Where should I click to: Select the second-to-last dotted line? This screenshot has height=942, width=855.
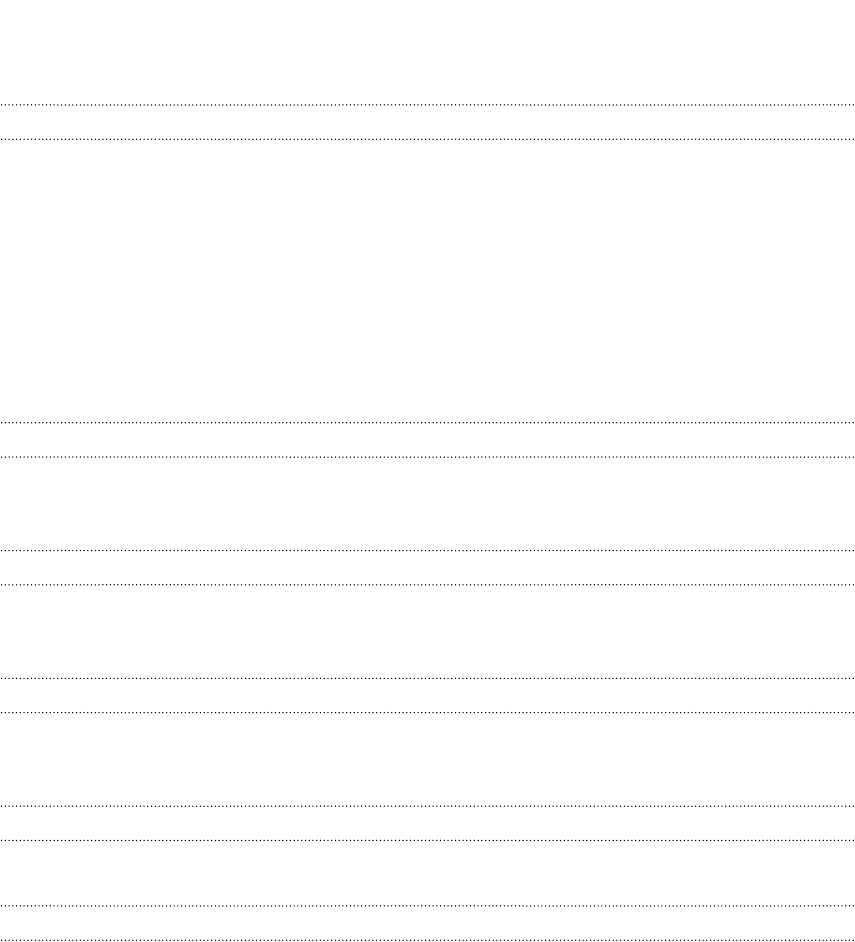427,905
